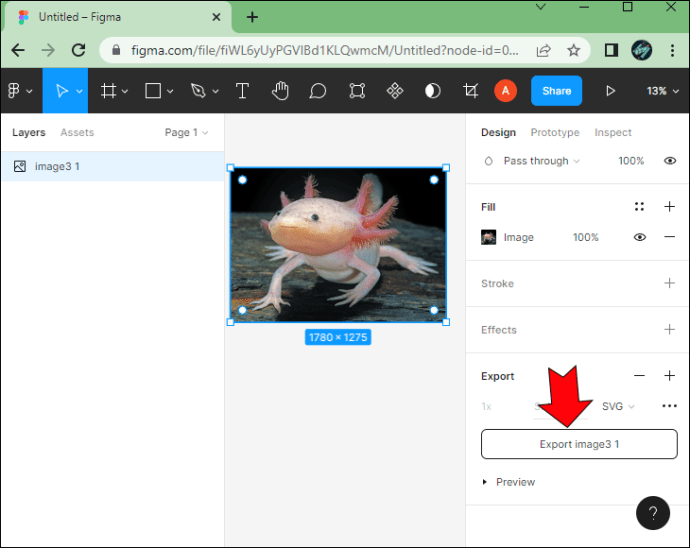The width and height of the screenshot is (690, 548).
Task: Click the Present play icon
Action: (x=610, y=91)
